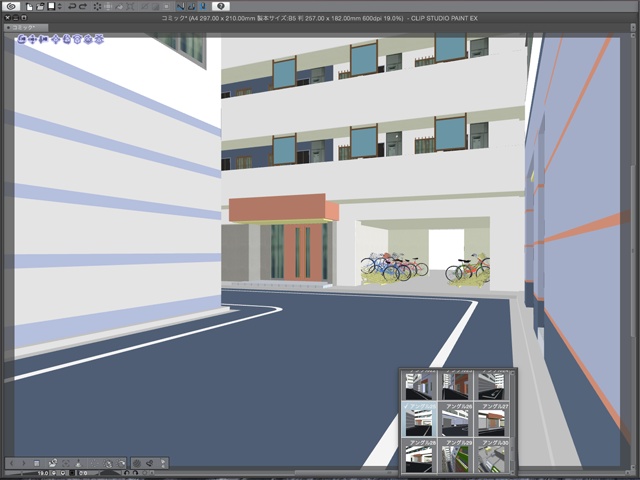This screenshot has width=640, height=480.
Task: Select the sixth 3D manipulator icon
Action: (x=77, y=39)
